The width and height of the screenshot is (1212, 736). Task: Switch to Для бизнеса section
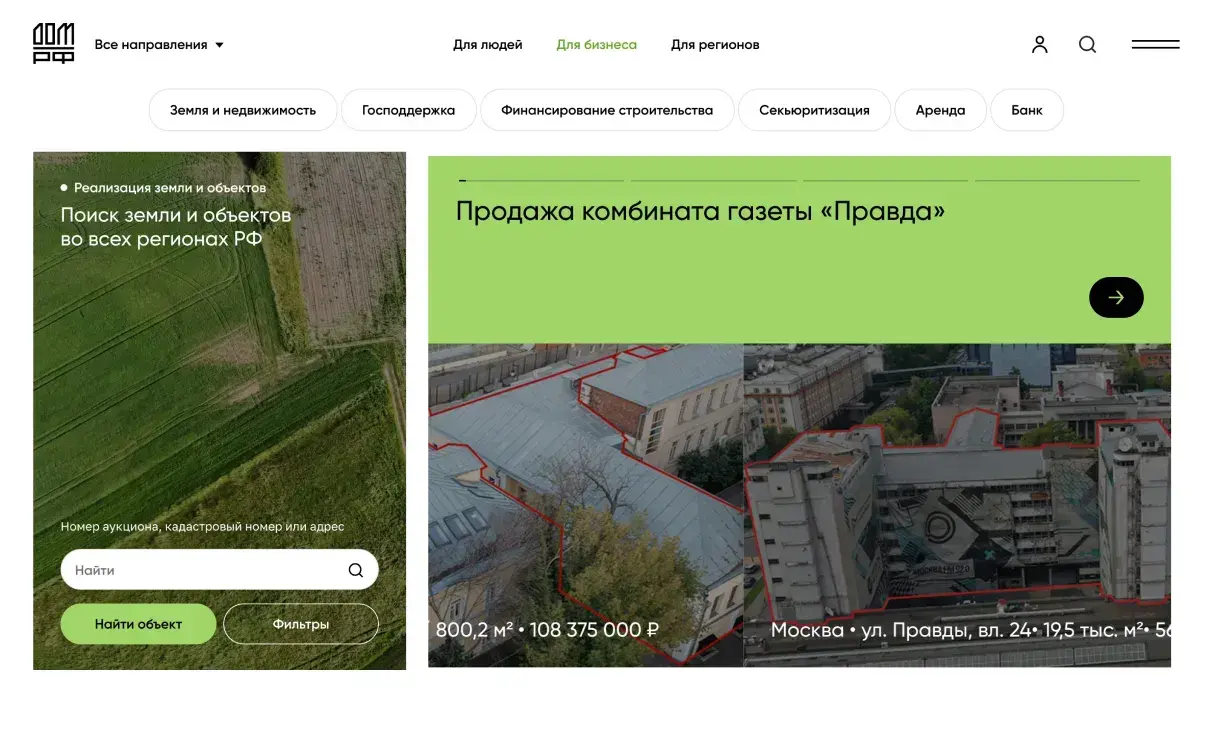point(597,44)
